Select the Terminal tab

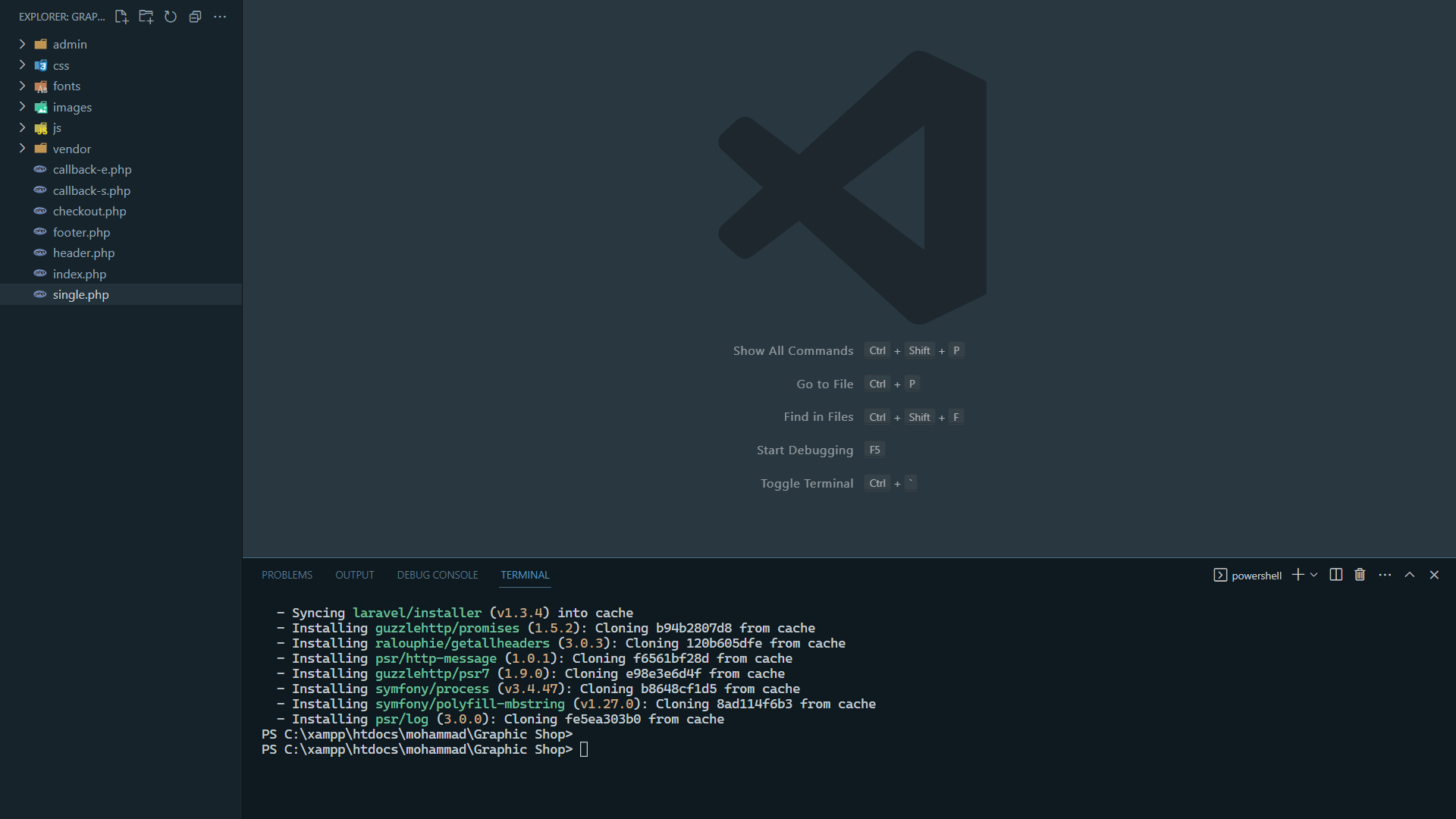click(x=525, y=575)
